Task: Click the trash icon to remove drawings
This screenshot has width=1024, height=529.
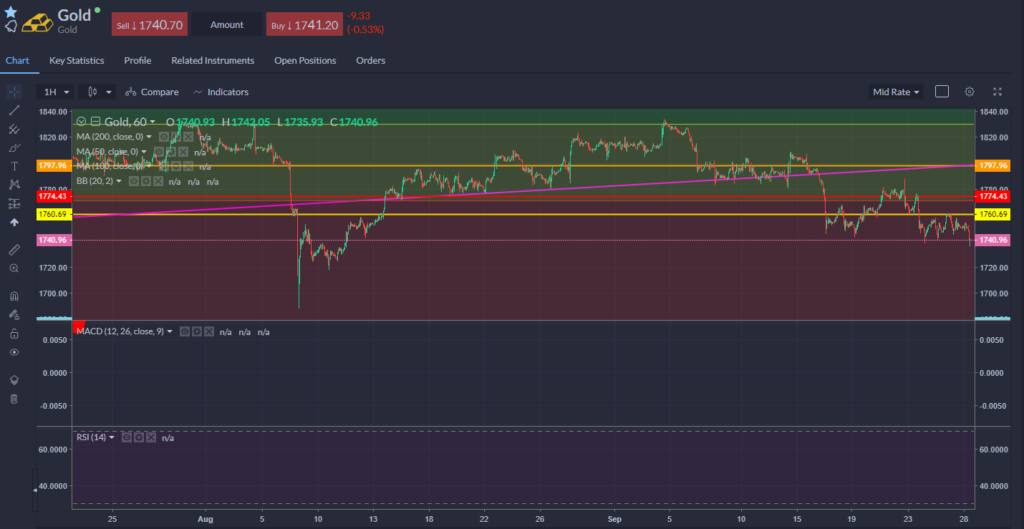Action: click(x=14, y=399)
